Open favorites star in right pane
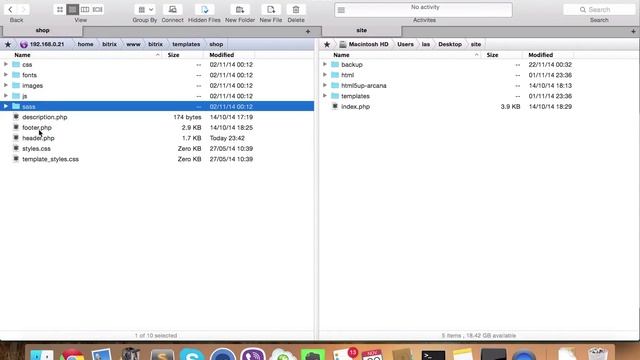The image size is (640, 360). 327,44
